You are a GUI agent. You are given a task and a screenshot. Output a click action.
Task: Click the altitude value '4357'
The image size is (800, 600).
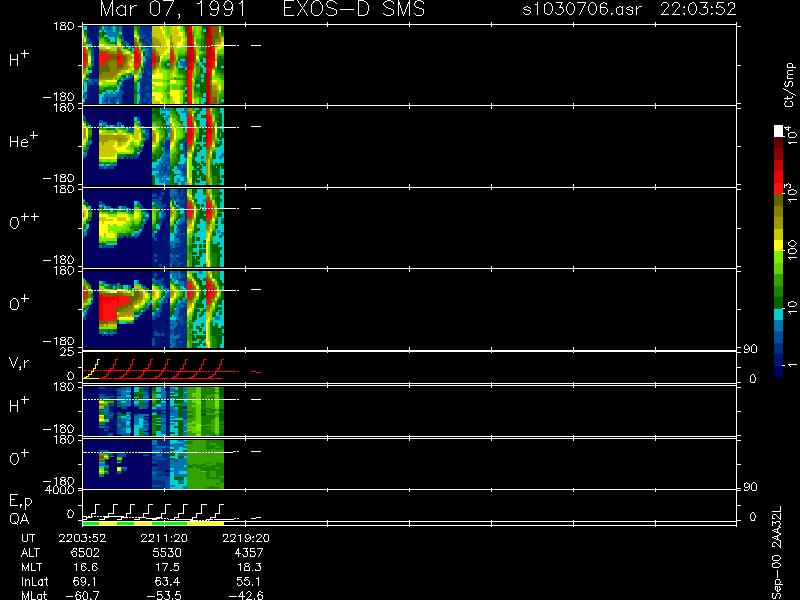[x=248, y=553]
